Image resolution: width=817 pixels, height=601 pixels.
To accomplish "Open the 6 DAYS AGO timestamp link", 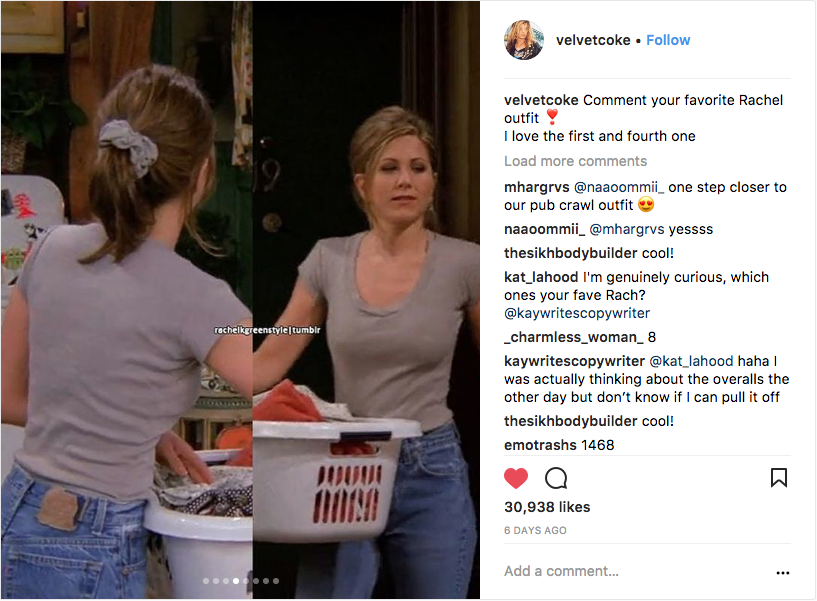I will click(x=535, y=531).
